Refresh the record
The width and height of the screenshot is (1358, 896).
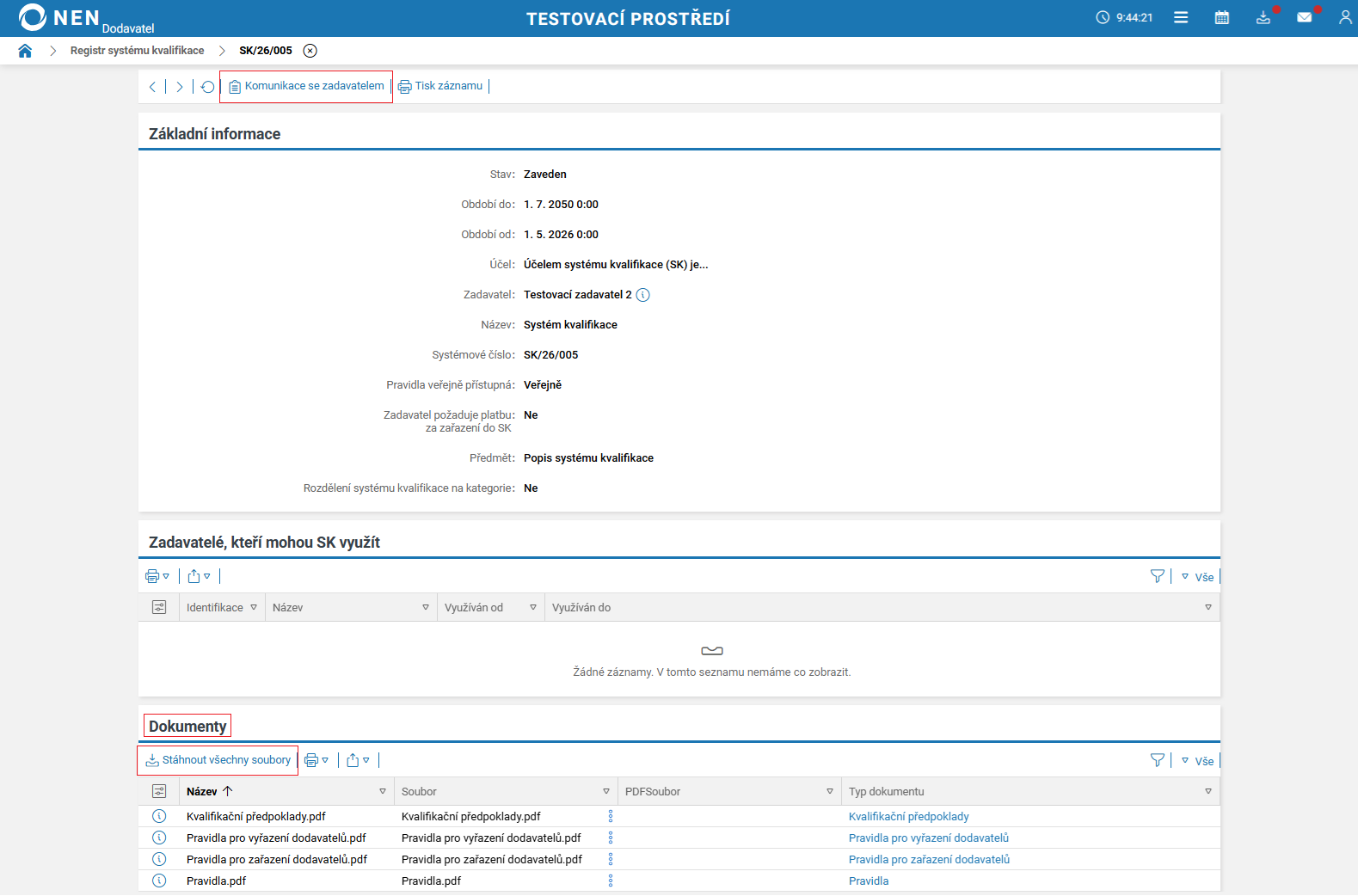click(x=207, y=87)
